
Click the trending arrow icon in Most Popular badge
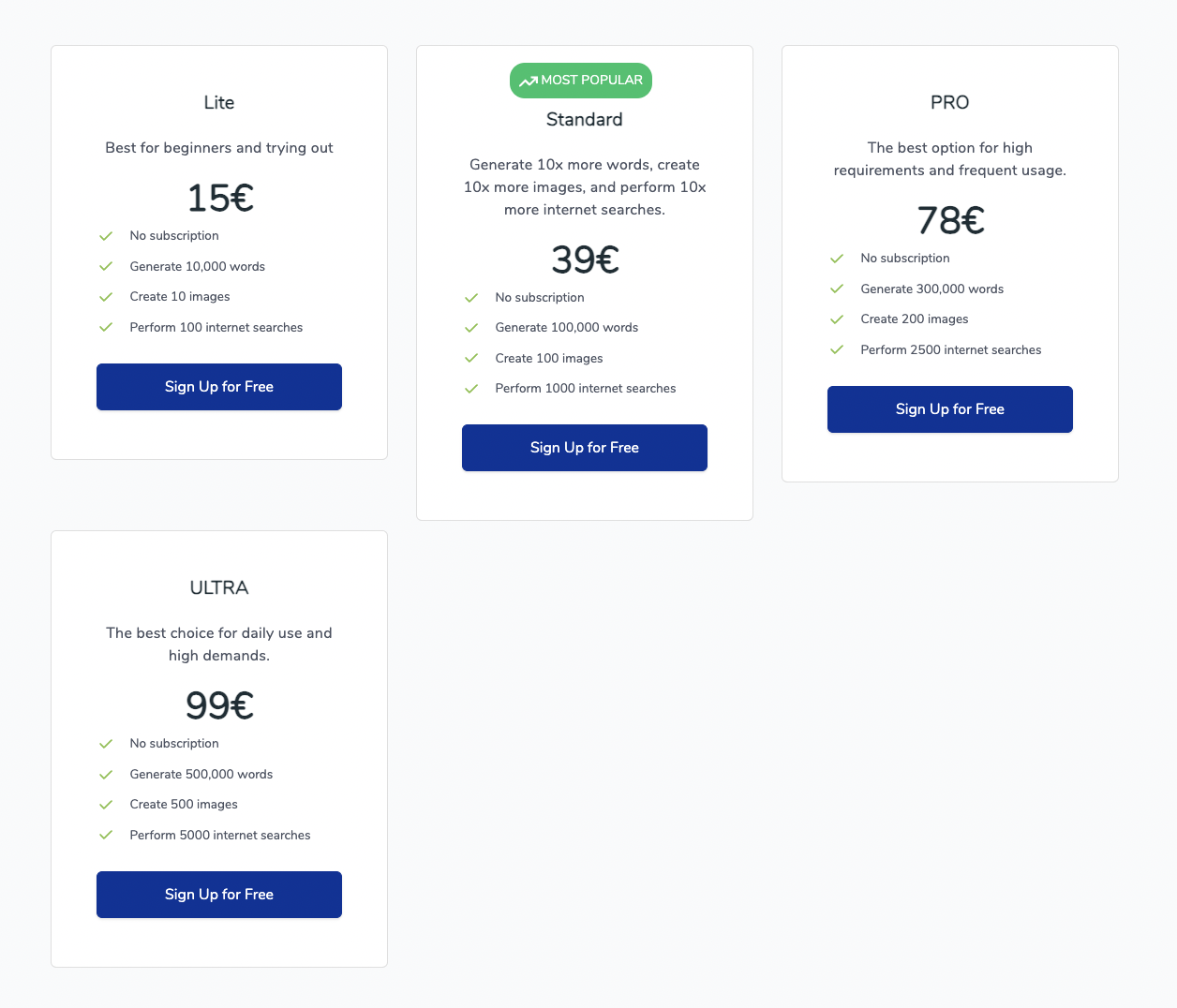tap(529, 82)
